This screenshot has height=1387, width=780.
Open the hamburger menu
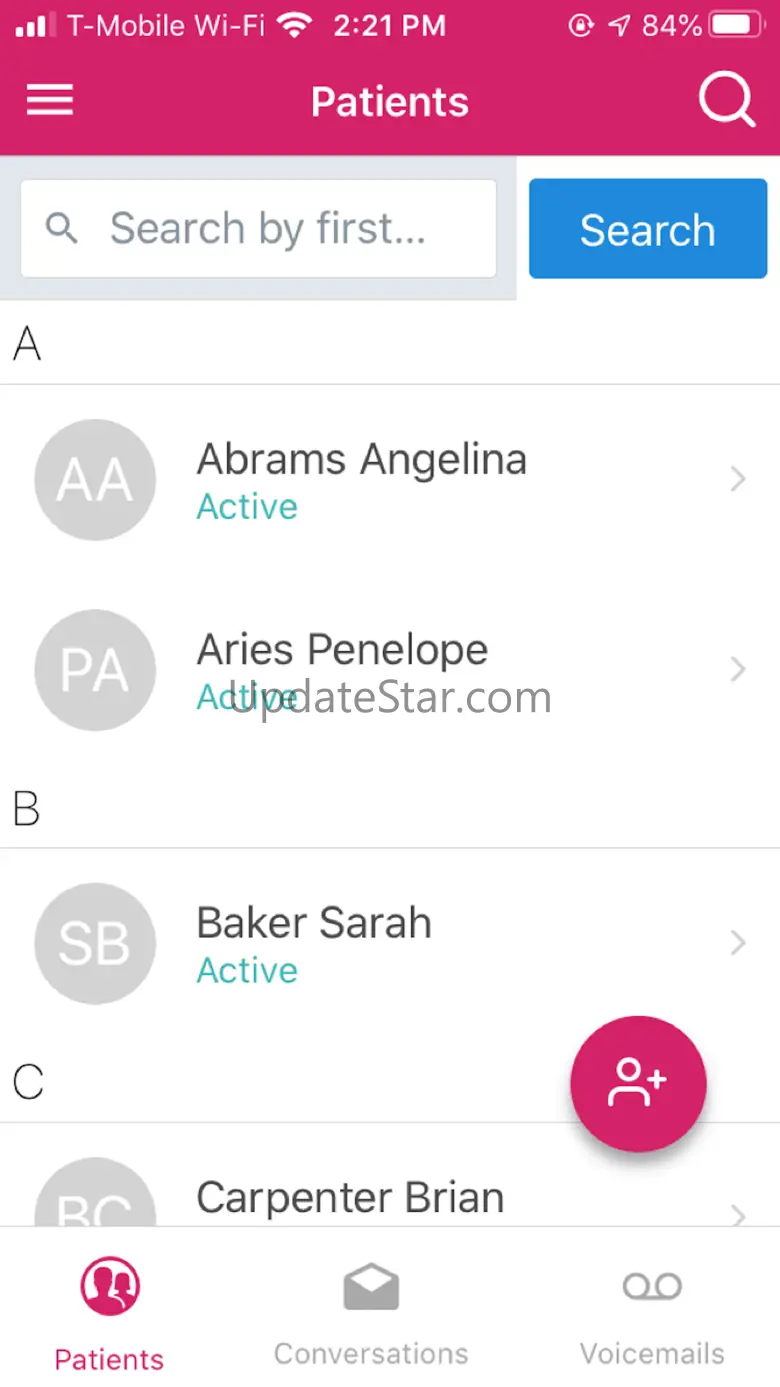pos(50,100)
